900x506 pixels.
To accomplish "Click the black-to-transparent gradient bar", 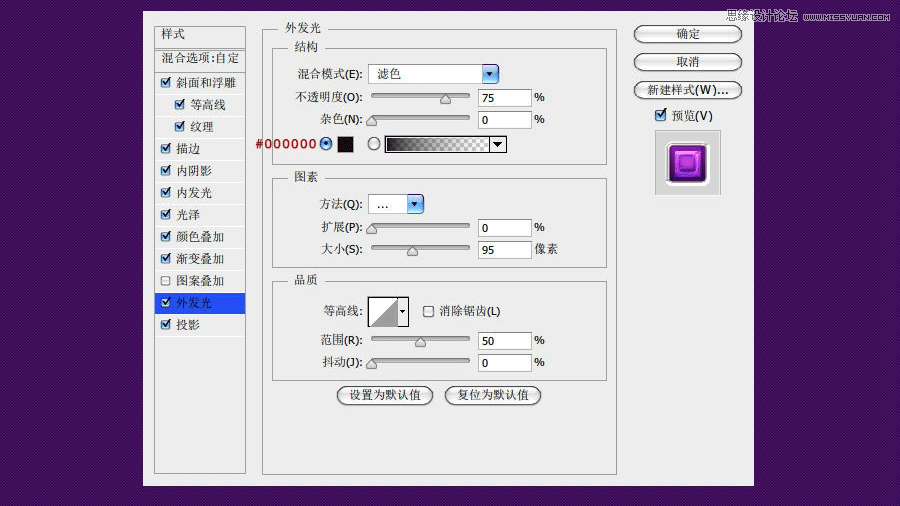I will (x=437, y=144).
